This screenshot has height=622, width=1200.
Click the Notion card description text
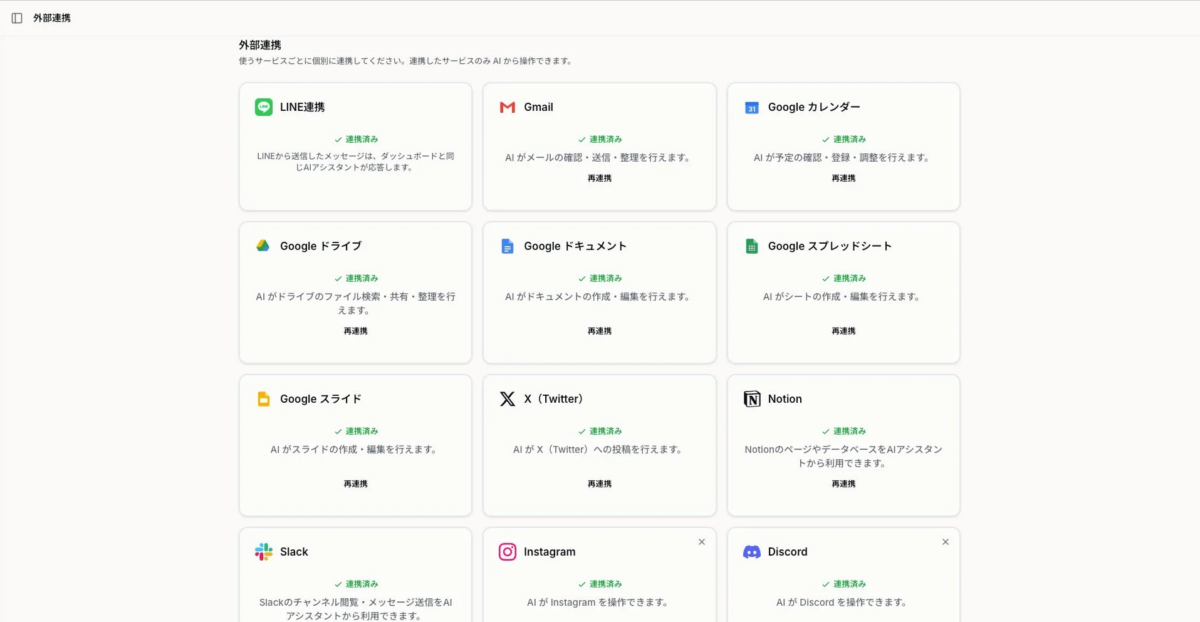[844, 457]
